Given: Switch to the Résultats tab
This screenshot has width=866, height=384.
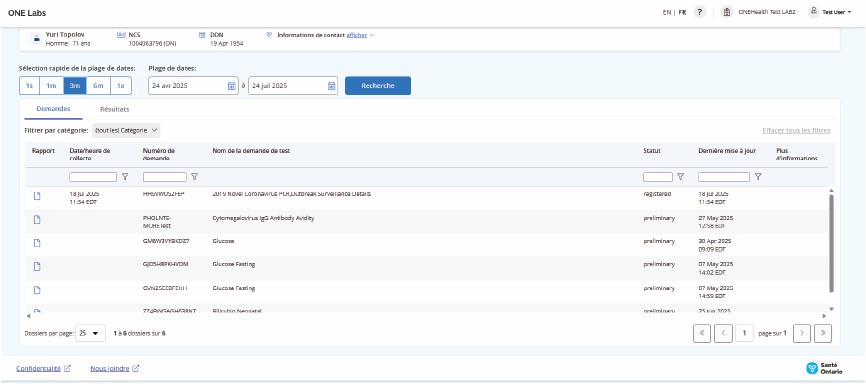Looking at the screenshot, I should (x=114, y=109).
